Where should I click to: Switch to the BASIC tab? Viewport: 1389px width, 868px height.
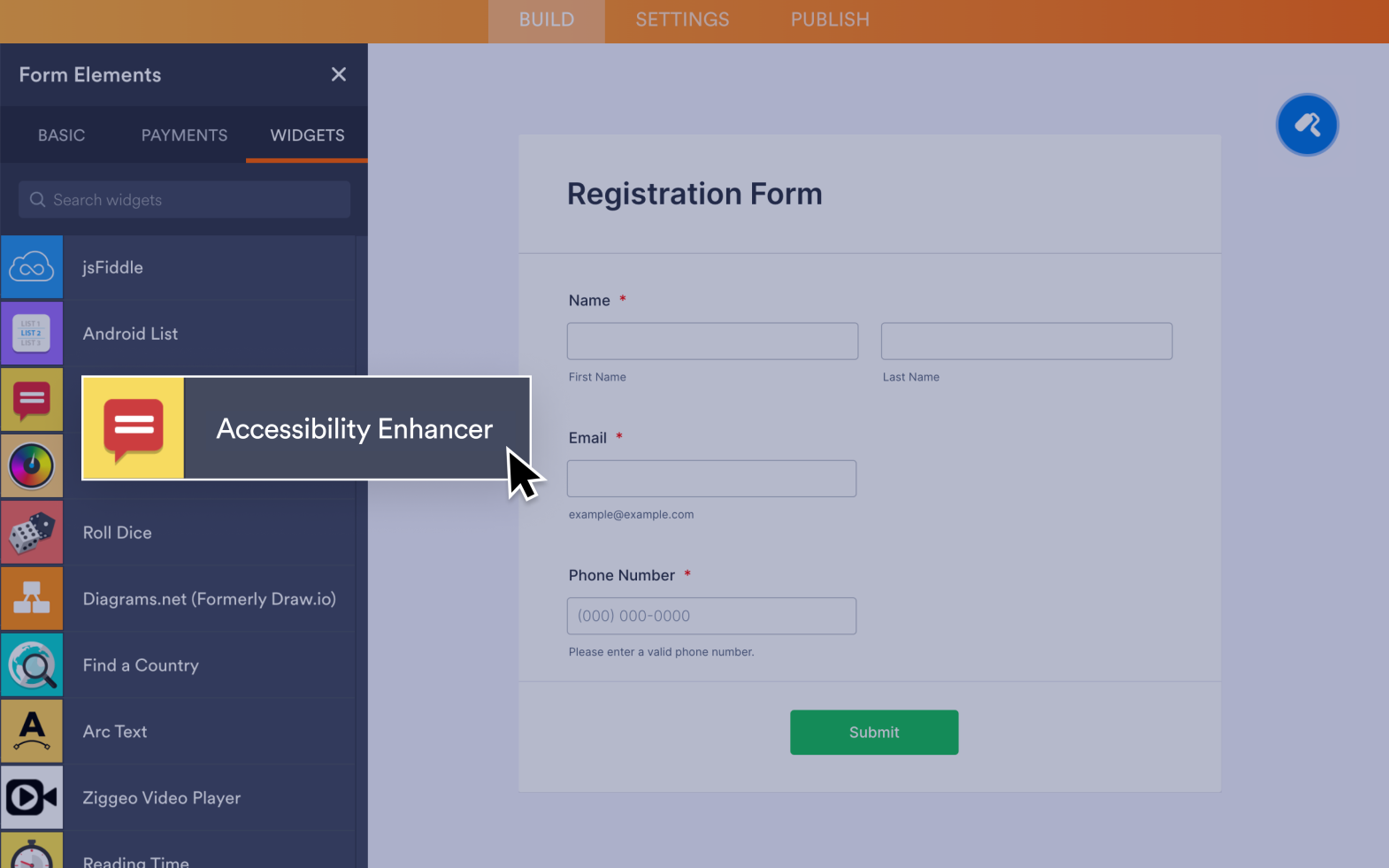coord(61,135)
